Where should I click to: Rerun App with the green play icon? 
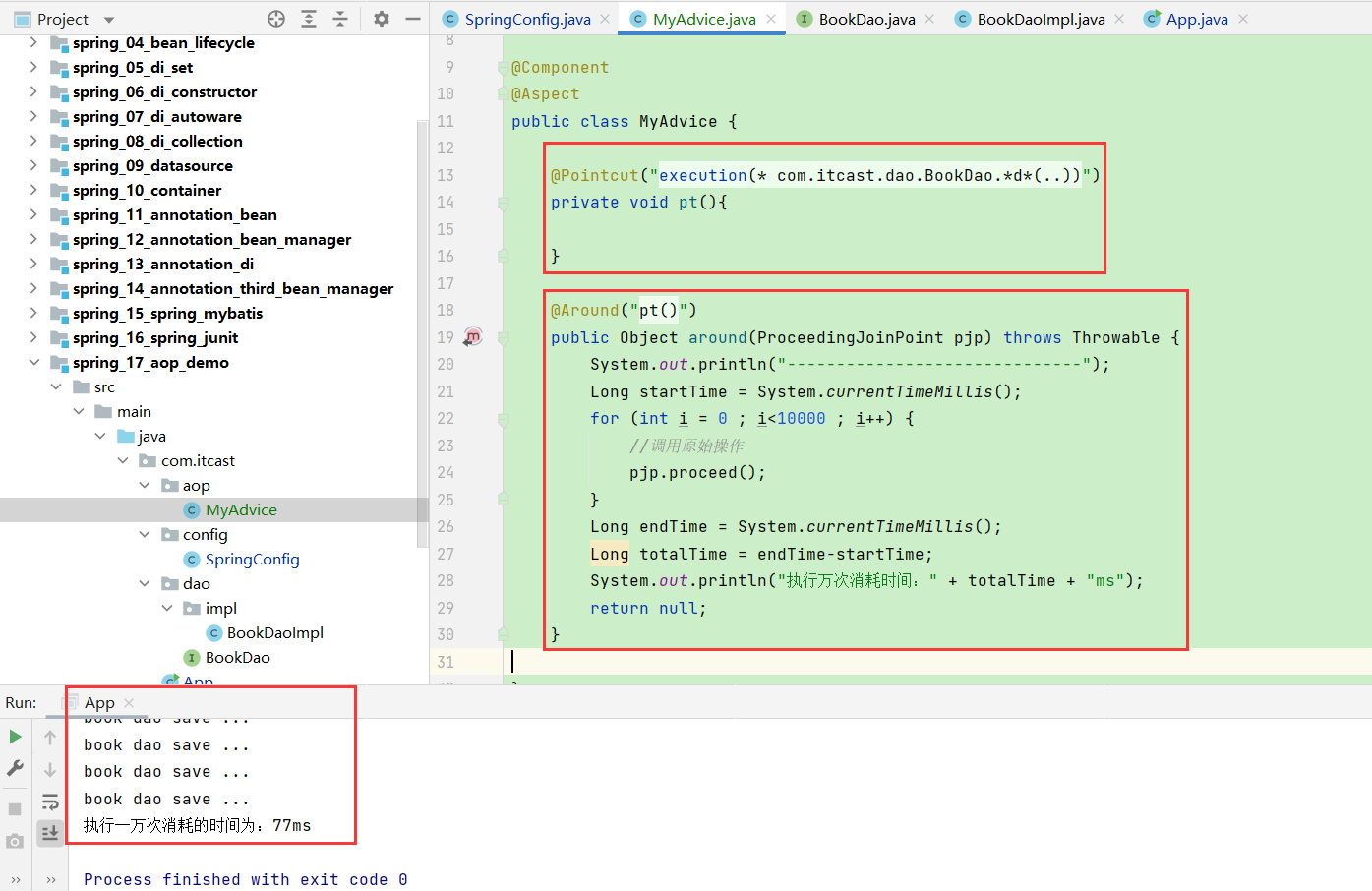point(15,737)
